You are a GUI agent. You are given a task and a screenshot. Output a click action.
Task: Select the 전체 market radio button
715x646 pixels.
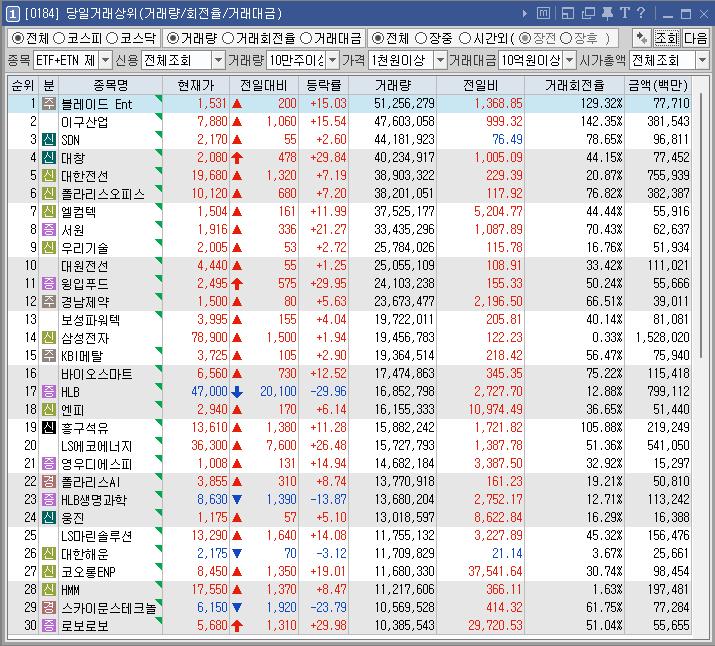pyautogui.click(x=18, y=38)
